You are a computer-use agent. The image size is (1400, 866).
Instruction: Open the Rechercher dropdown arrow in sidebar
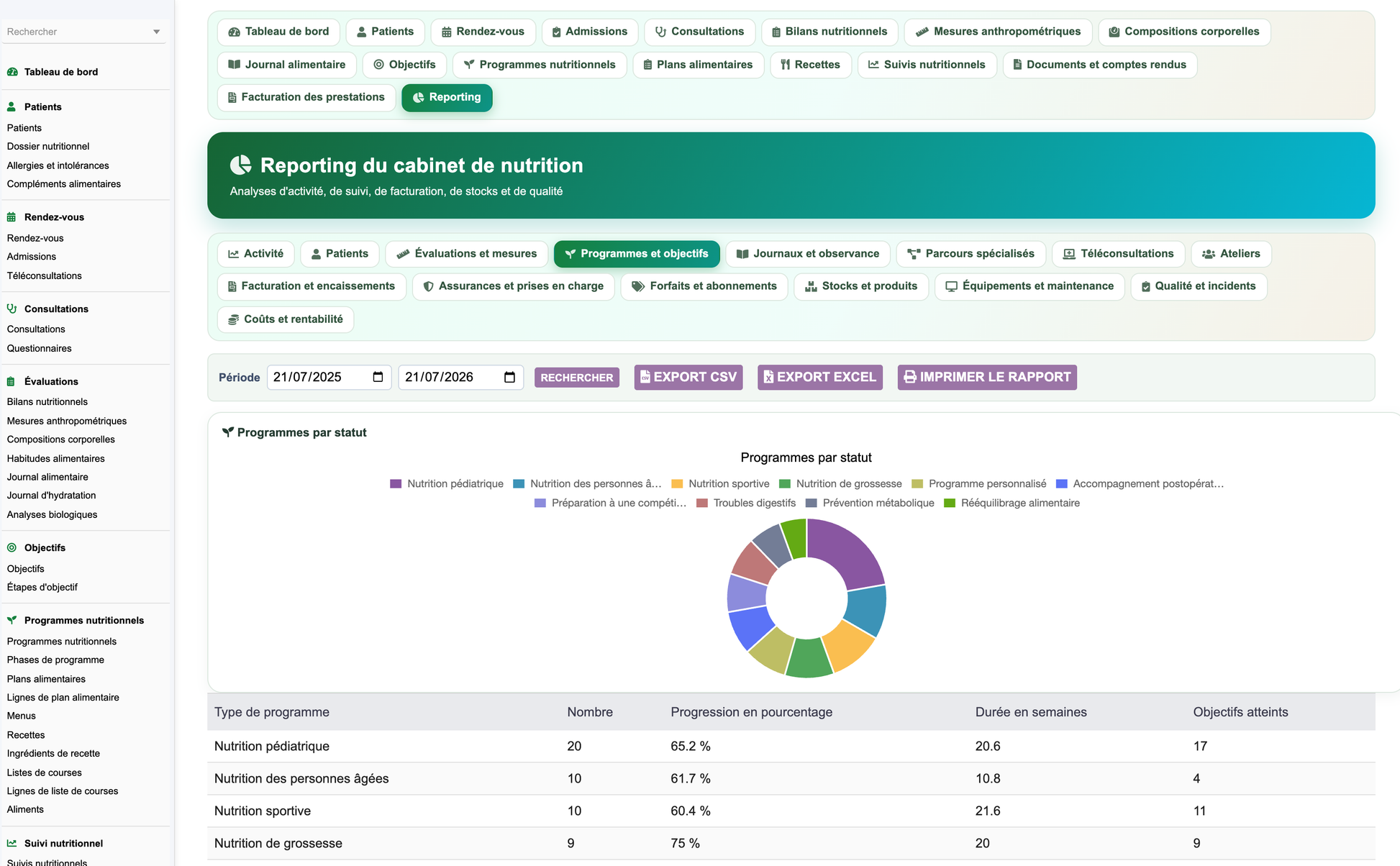pyautogui.click(x=156, y=32)
